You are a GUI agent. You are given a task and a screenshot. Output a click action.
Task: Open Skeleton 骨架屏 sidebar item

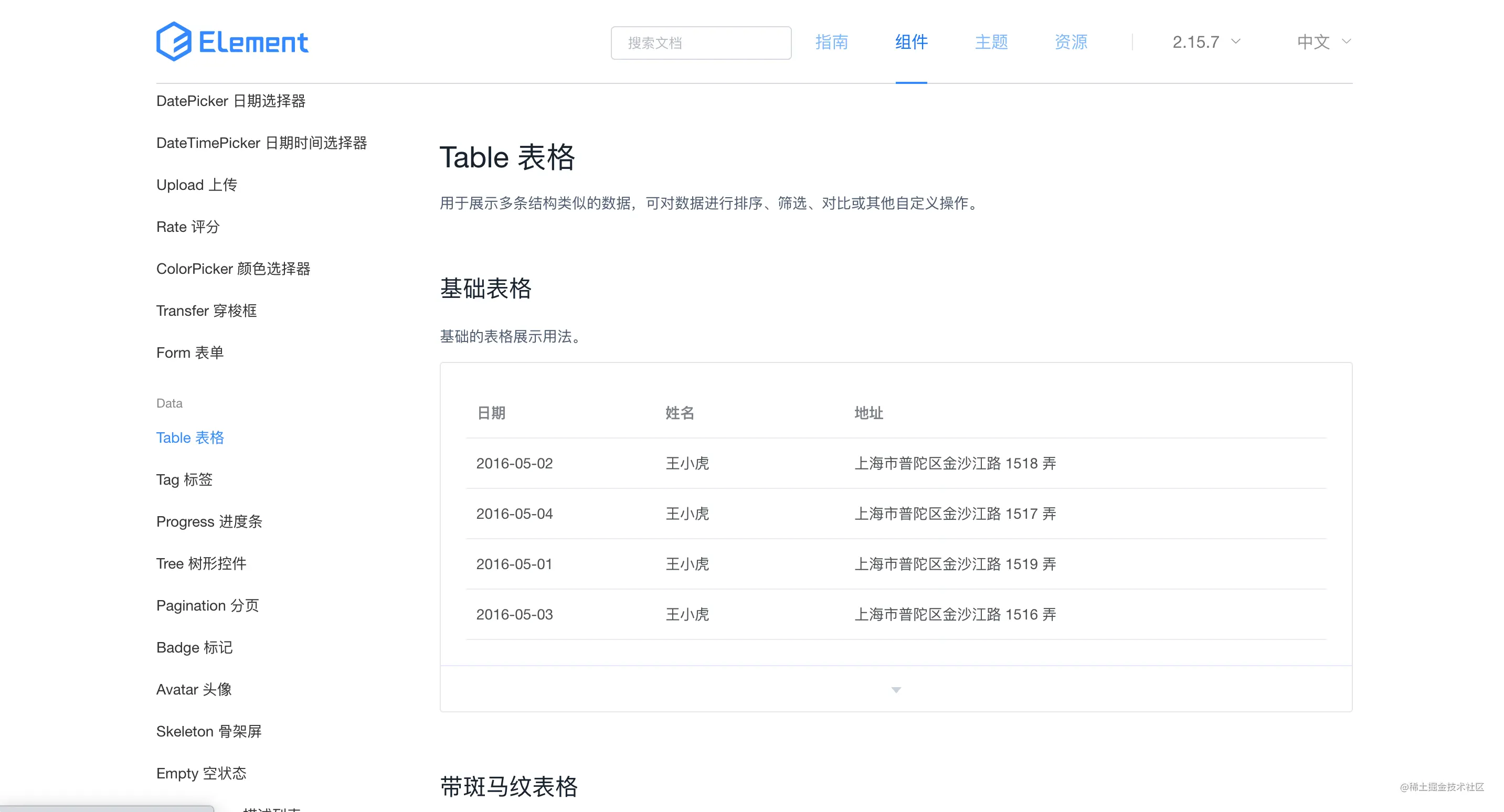208,731
